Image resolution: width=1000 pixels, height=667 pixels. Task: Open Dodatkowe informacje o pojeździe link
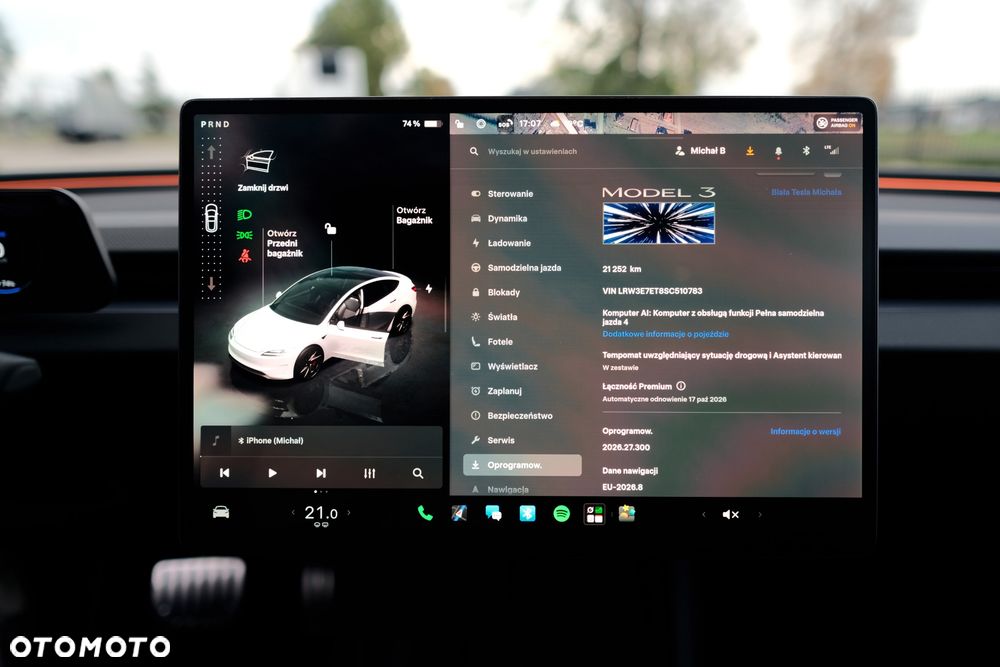click(665, 334)
